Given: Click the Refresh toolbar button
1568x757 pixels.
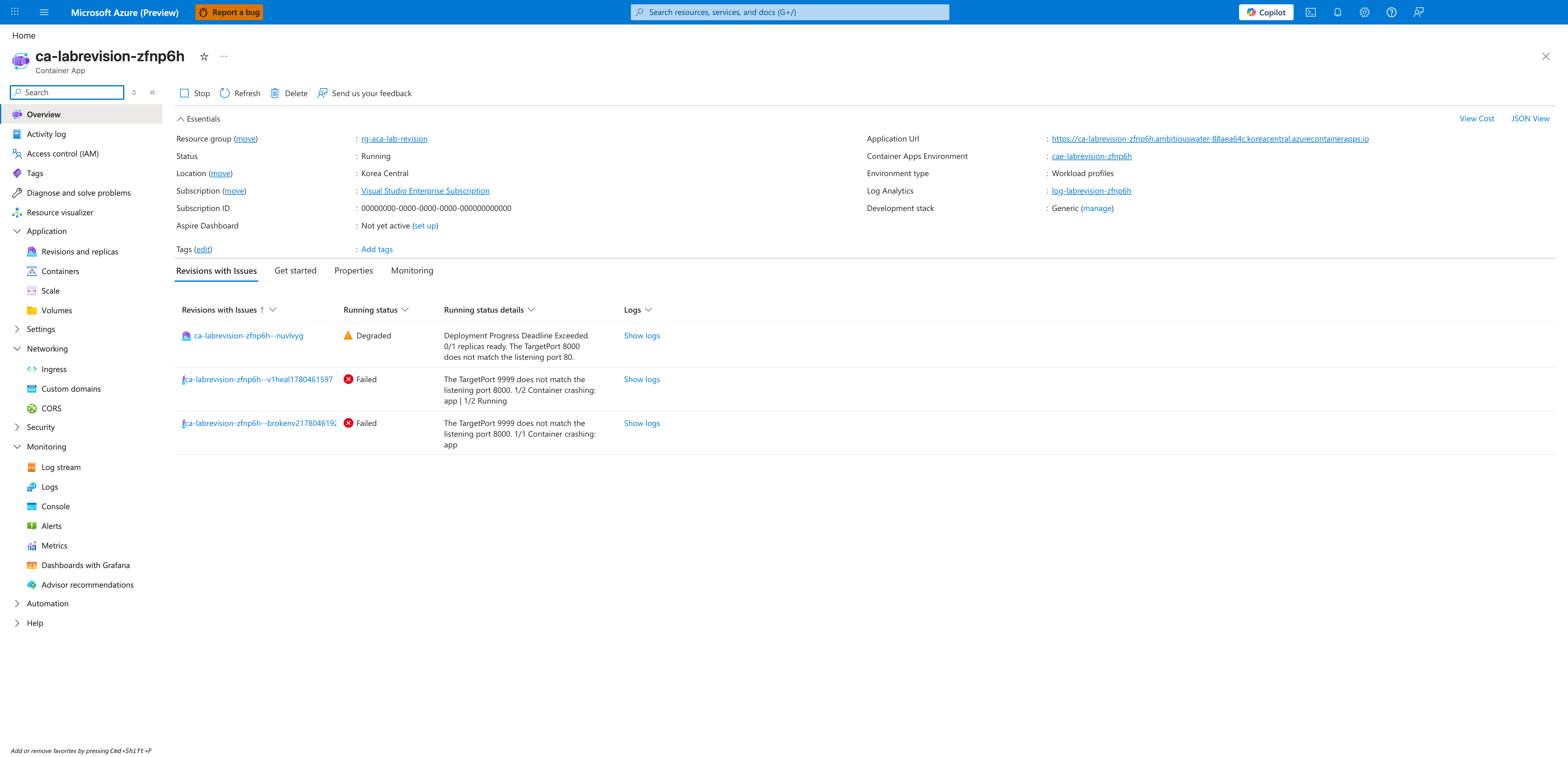Looking at the screenshot, I should pyautogui.click(x=240, y=93).
